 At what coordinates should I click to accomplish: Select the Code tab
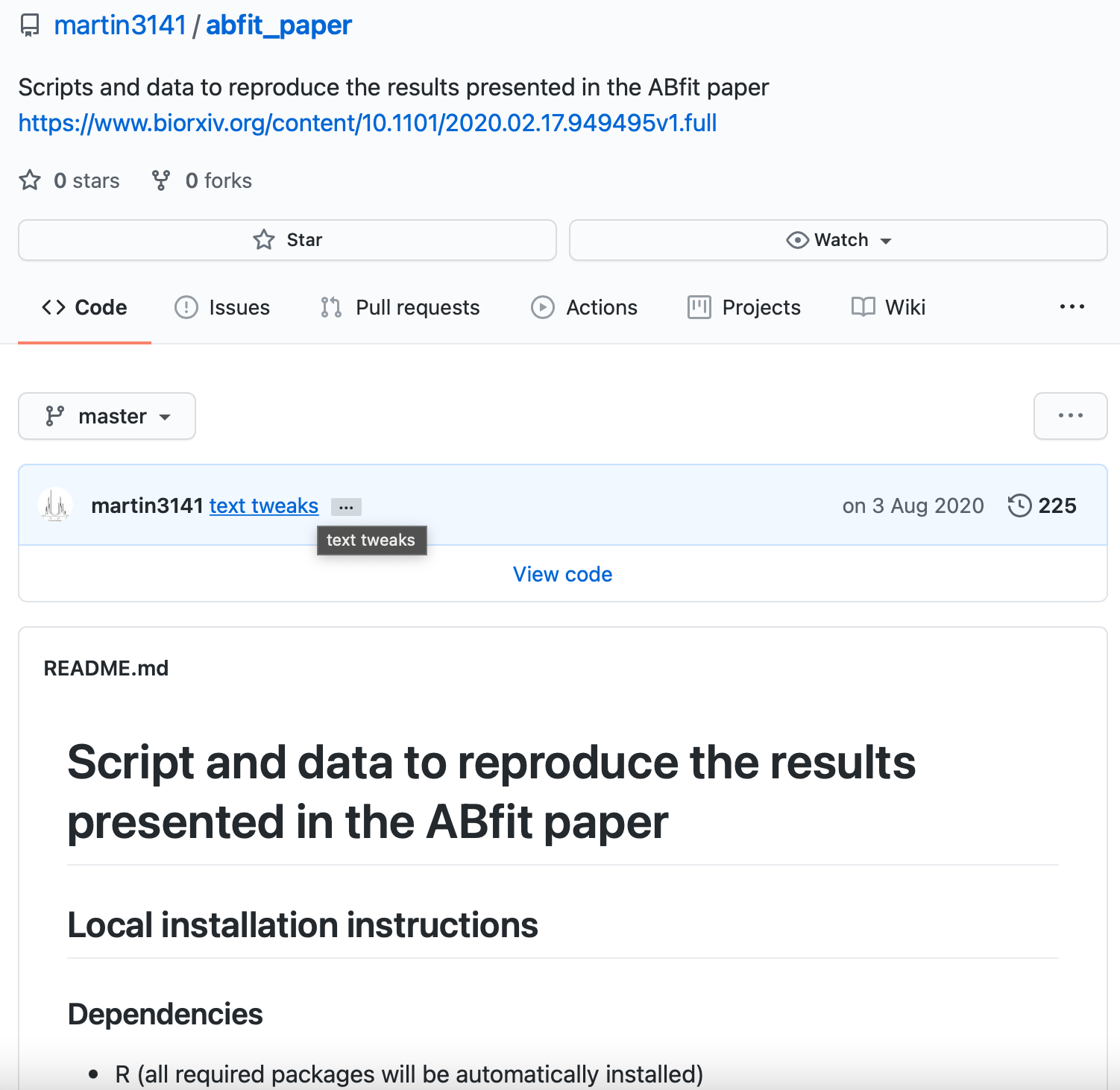(85, 307)
